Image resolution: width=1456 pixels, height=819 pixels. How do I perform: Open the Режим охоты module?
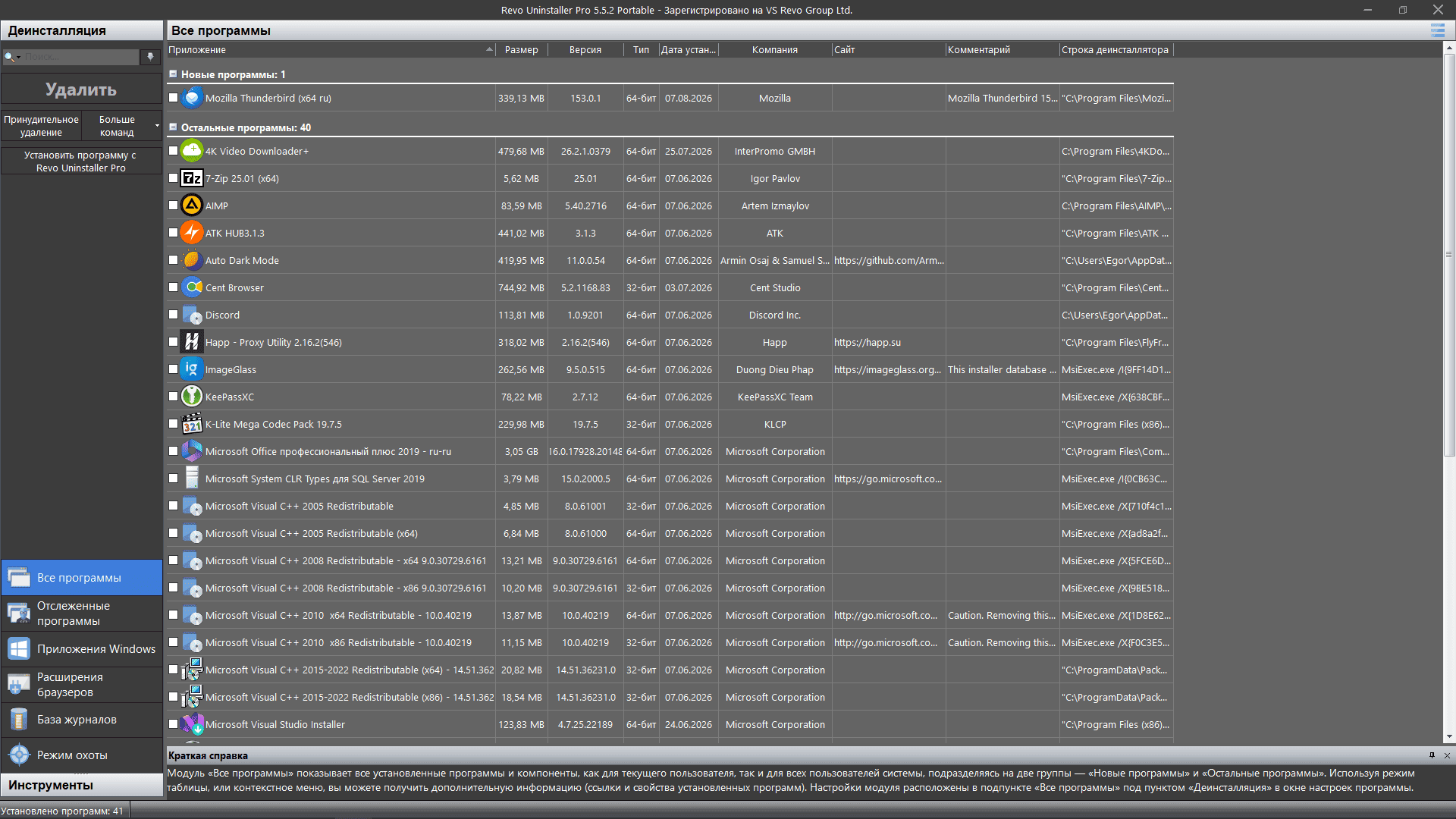point(81,755)
